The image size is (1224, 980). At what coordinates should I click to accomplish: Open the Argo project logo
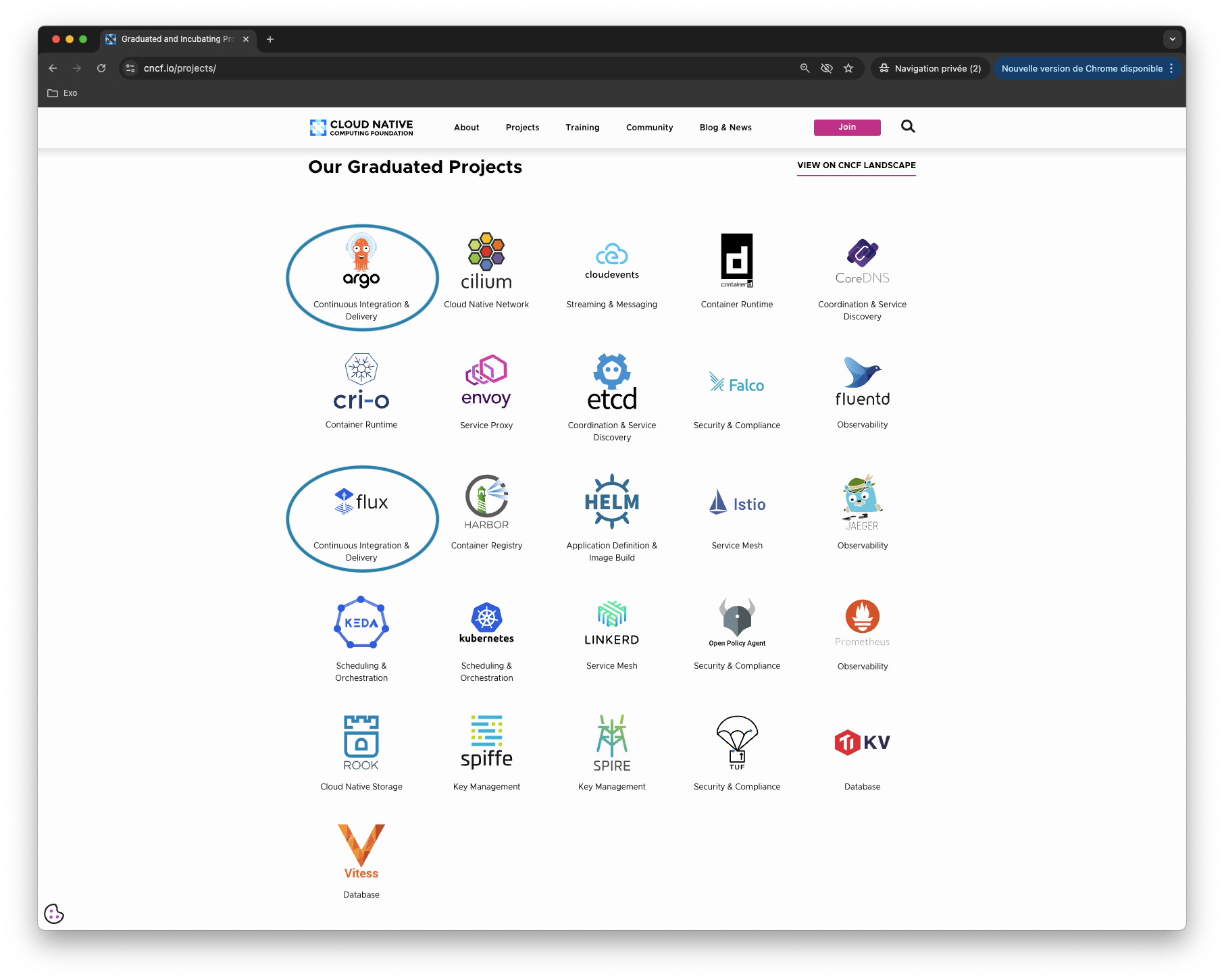coord(361,261)
